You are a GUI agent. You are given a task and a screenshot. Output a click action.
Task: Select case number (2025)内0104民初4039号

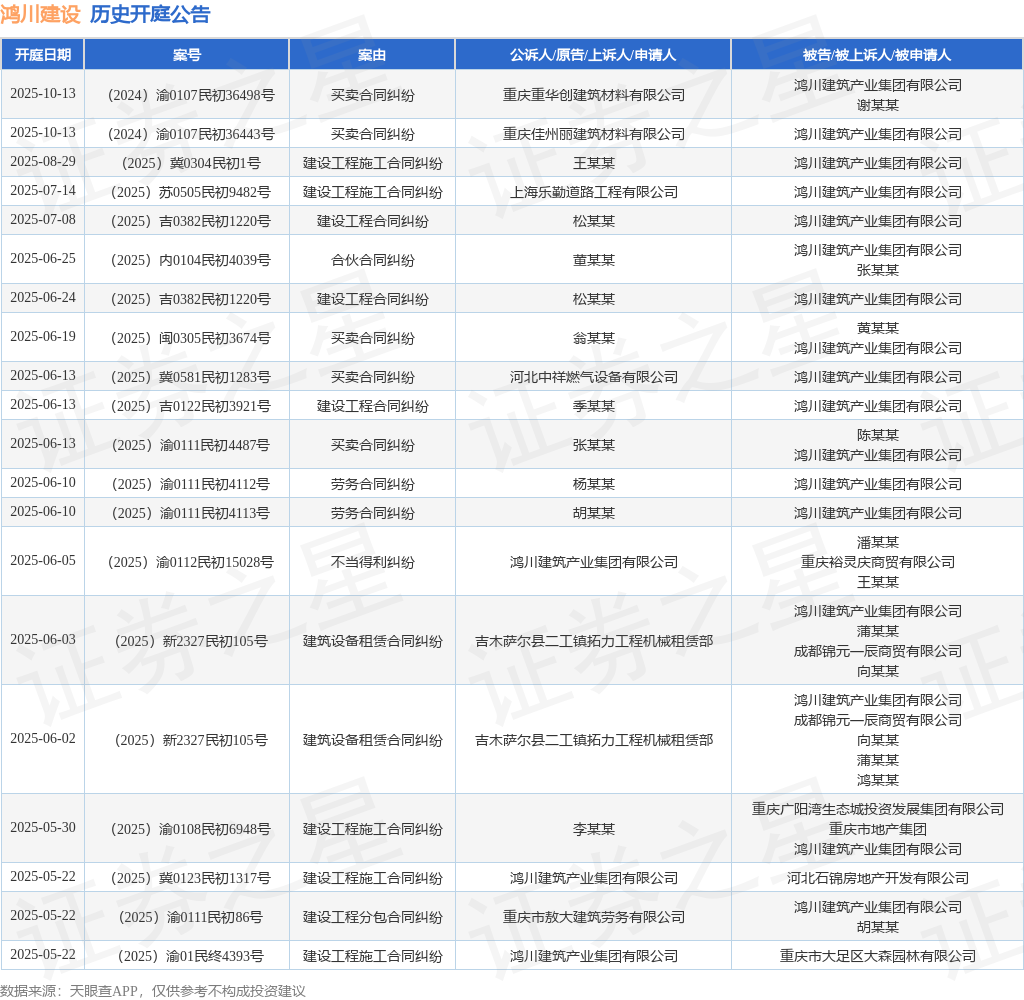click(191, 260)
